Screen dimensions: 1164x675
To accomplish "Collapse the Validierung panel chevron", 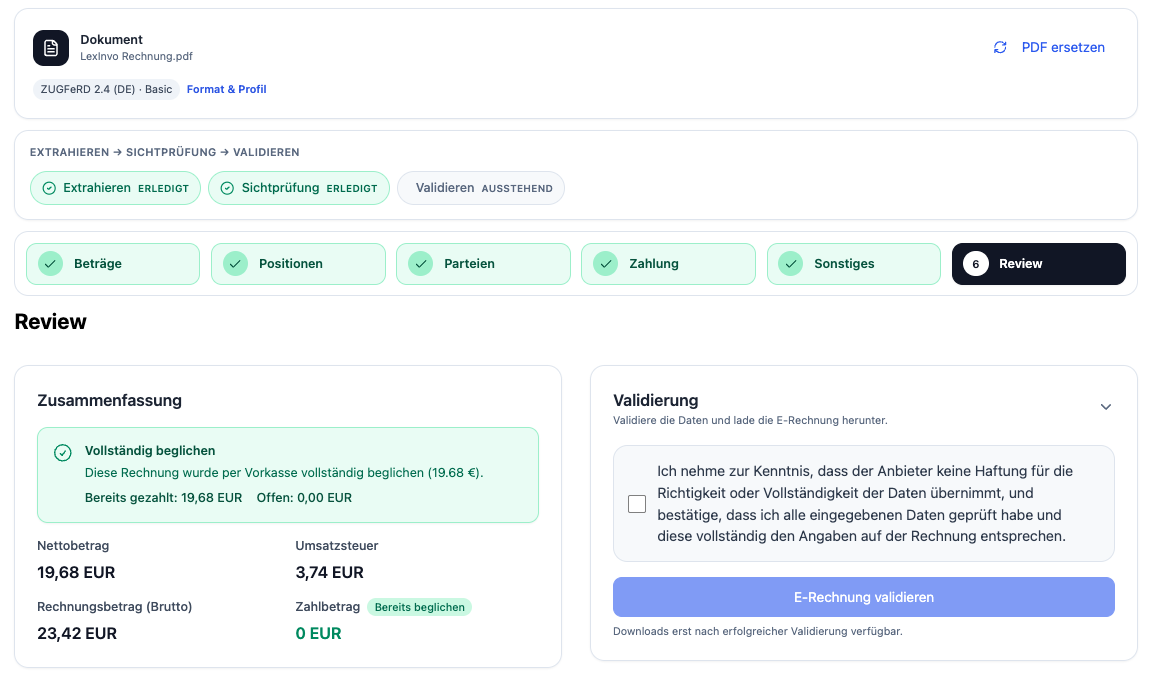I will coord(1105,407).
